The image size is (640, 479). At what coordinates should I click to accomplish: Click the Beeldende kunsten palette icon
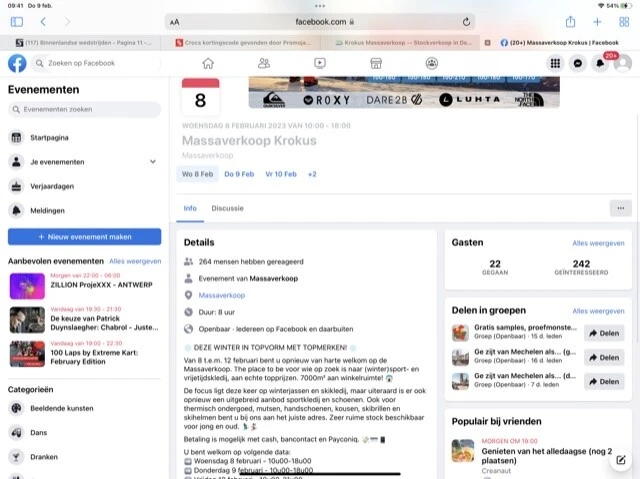pyautogui.click(x=16, y=408)
